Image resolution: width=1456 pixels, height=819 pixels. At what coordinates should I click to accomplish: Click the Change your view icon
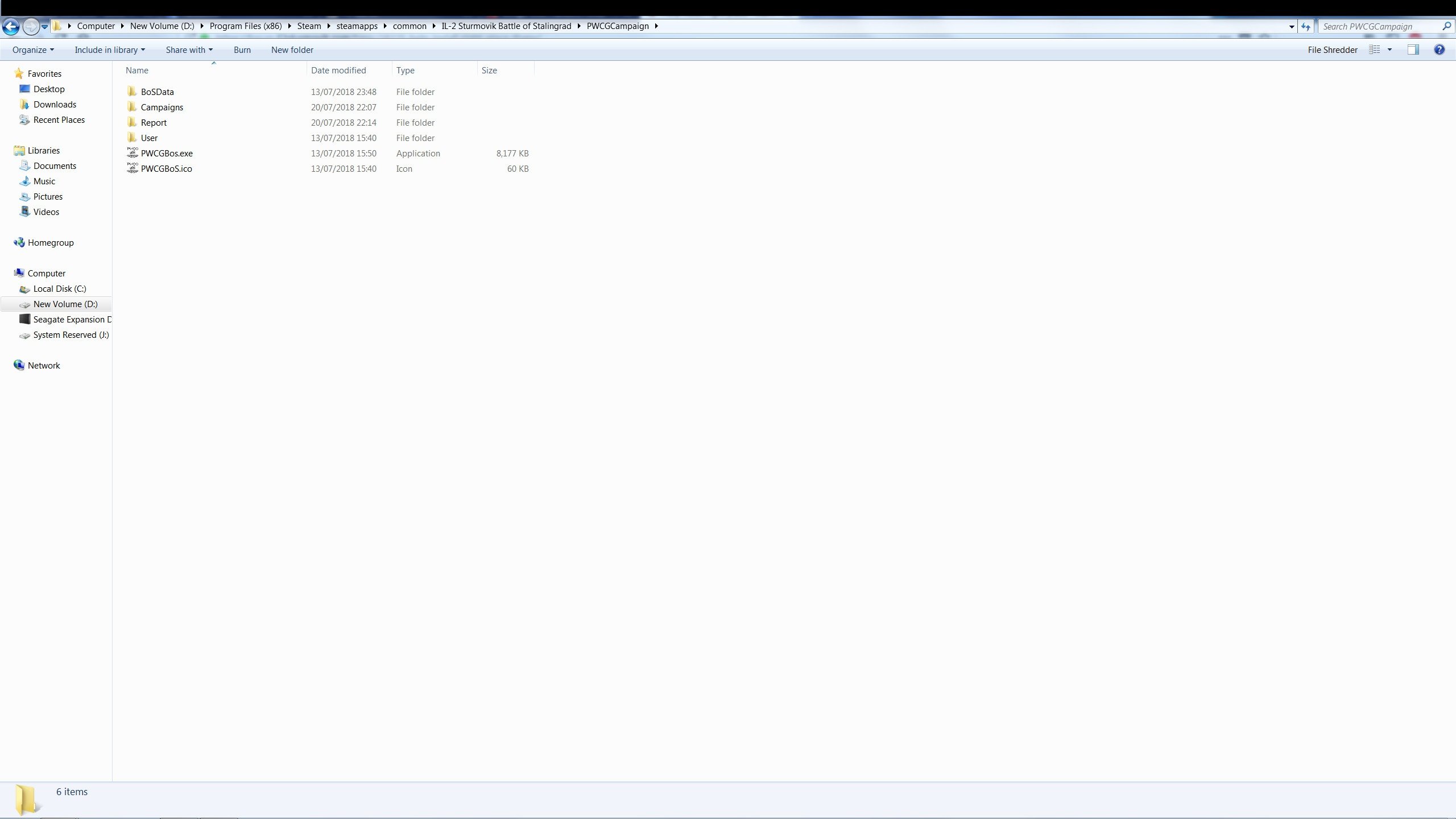(1375, 49)
